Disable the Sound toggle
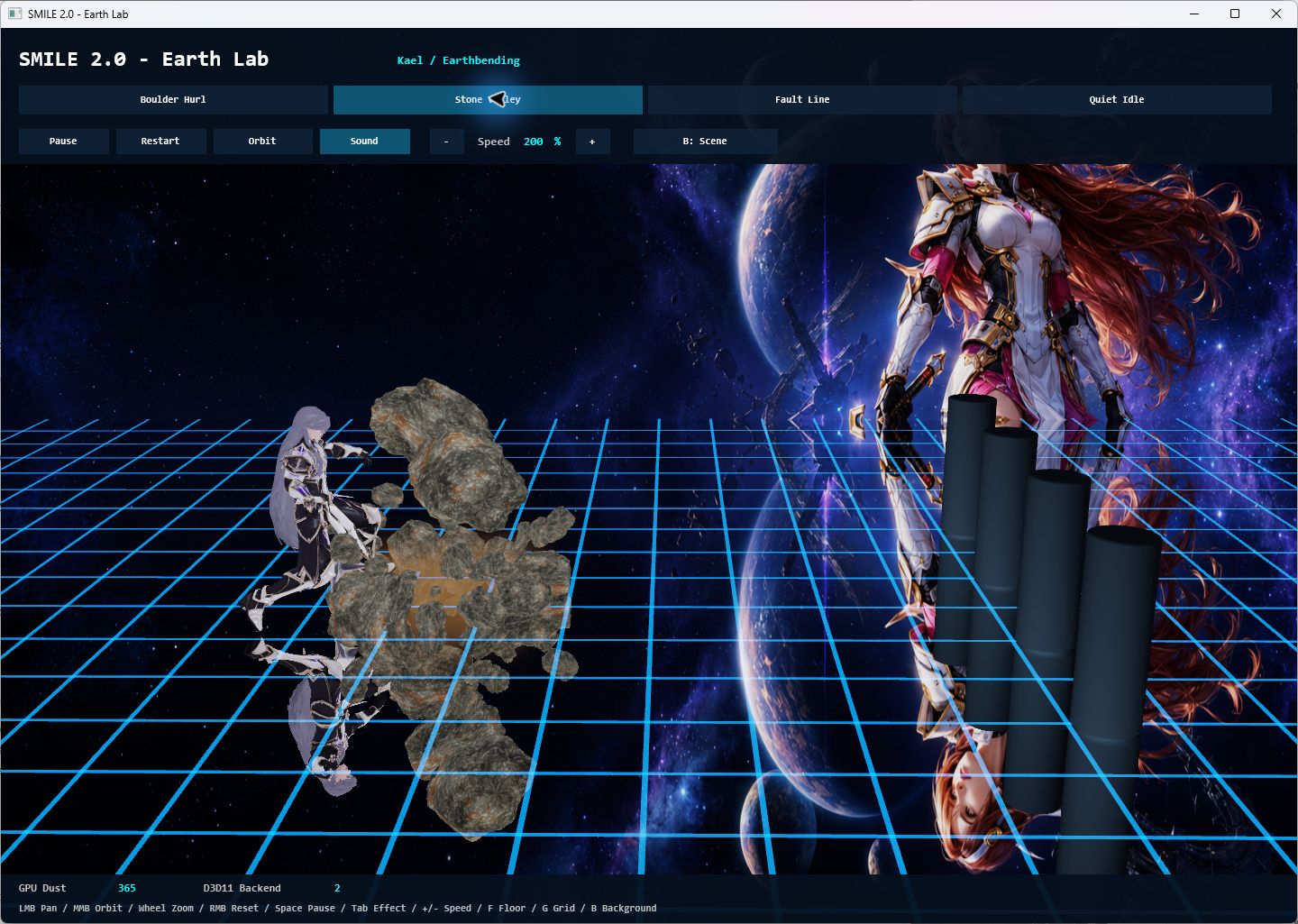1298x924 pixels. (x=364, y=142)
